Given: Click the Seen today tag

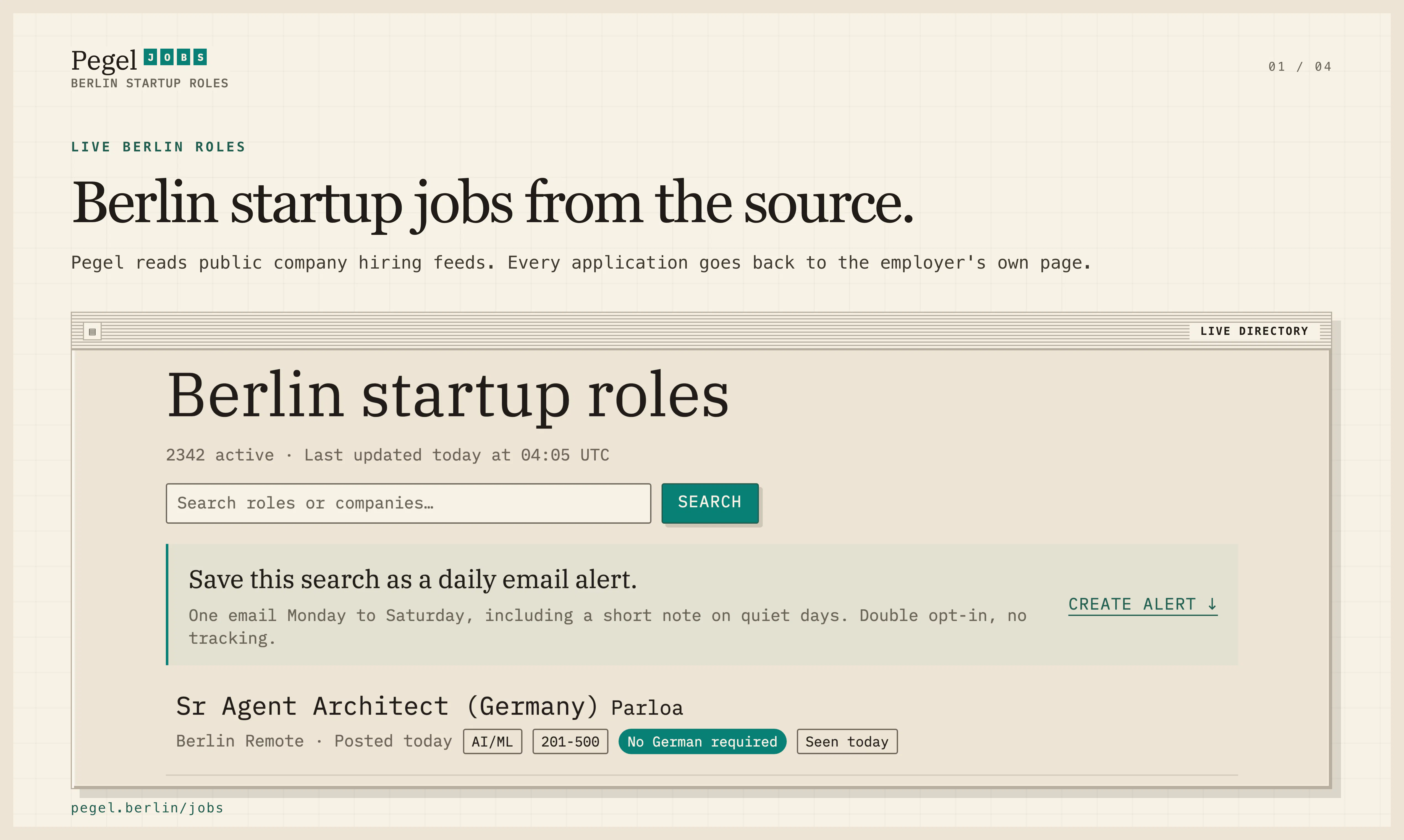Looking at the screenshot, I should click(847, 742).
